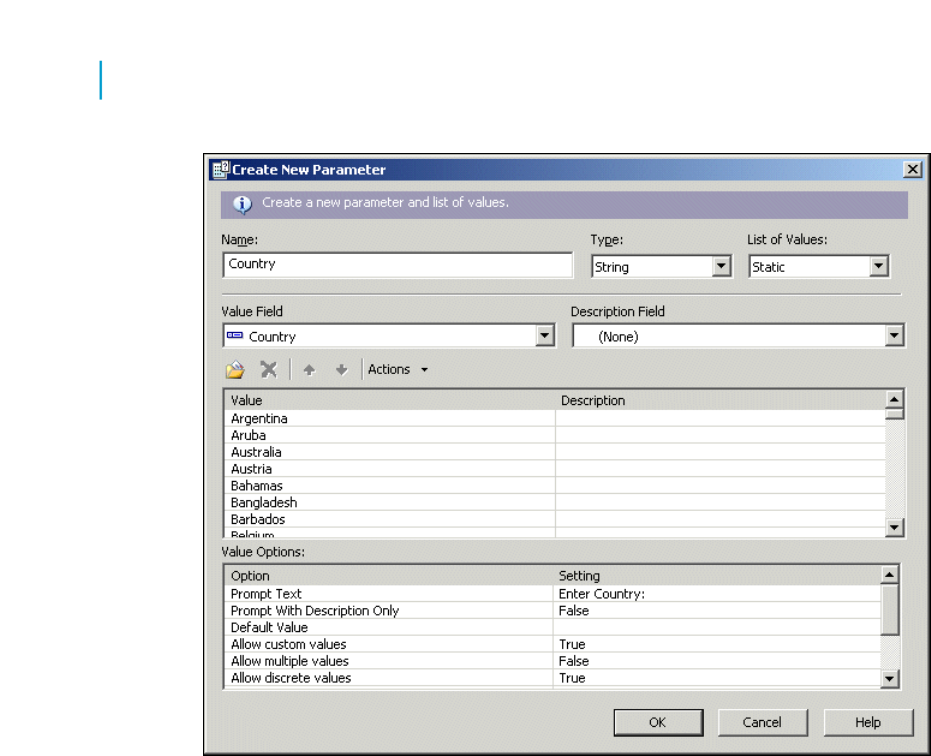The height and width of the screenshot is (756, 931).
Task: Click the Name input field containing Country
Action: (x=398, y=264)
